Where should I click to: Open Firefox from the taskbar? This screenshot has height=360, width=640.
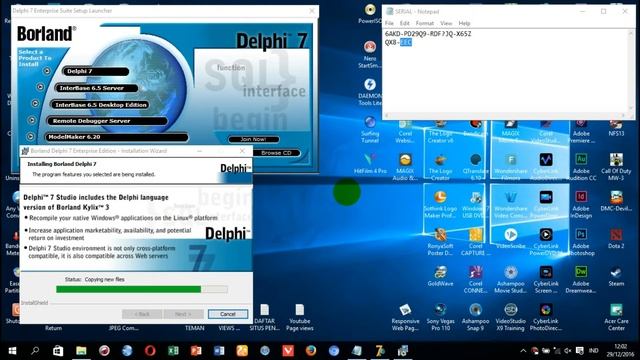311,351
